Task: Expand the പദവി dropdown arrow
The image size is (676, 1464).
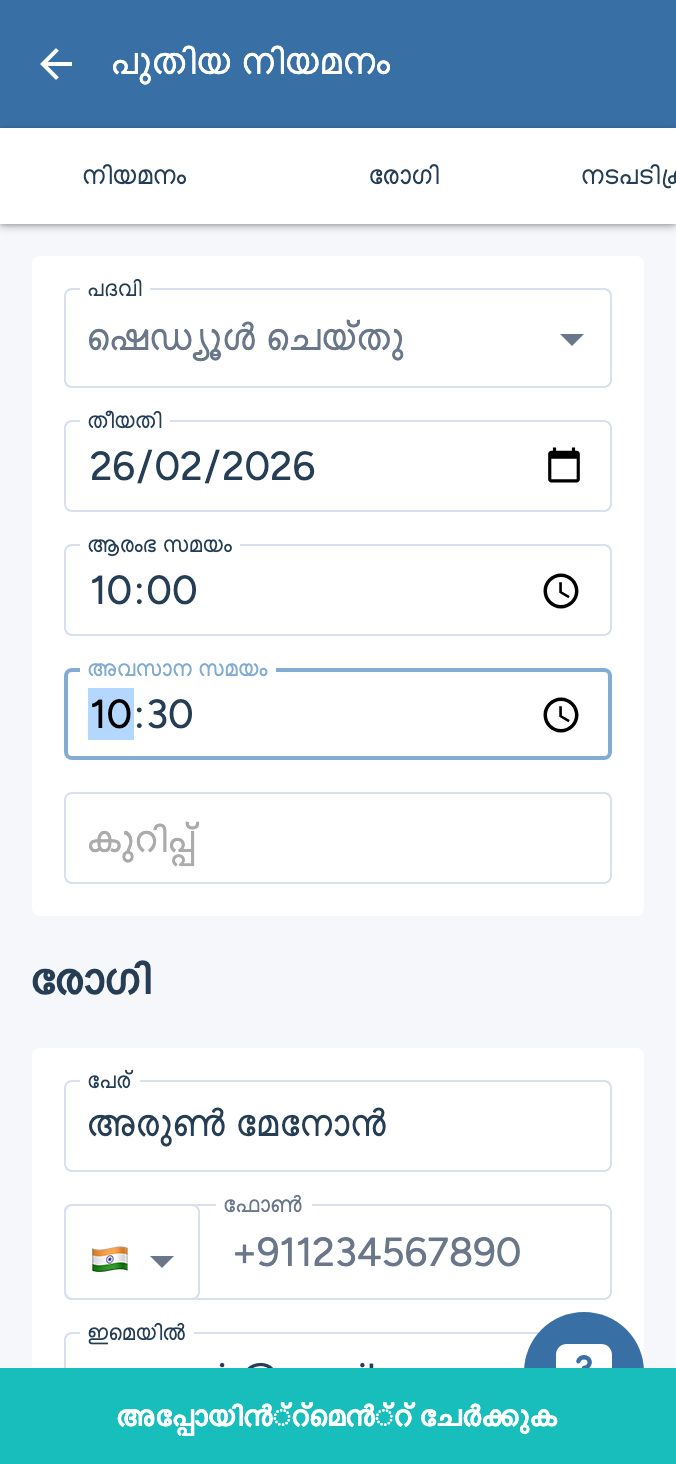Action: tap(571, 339)
